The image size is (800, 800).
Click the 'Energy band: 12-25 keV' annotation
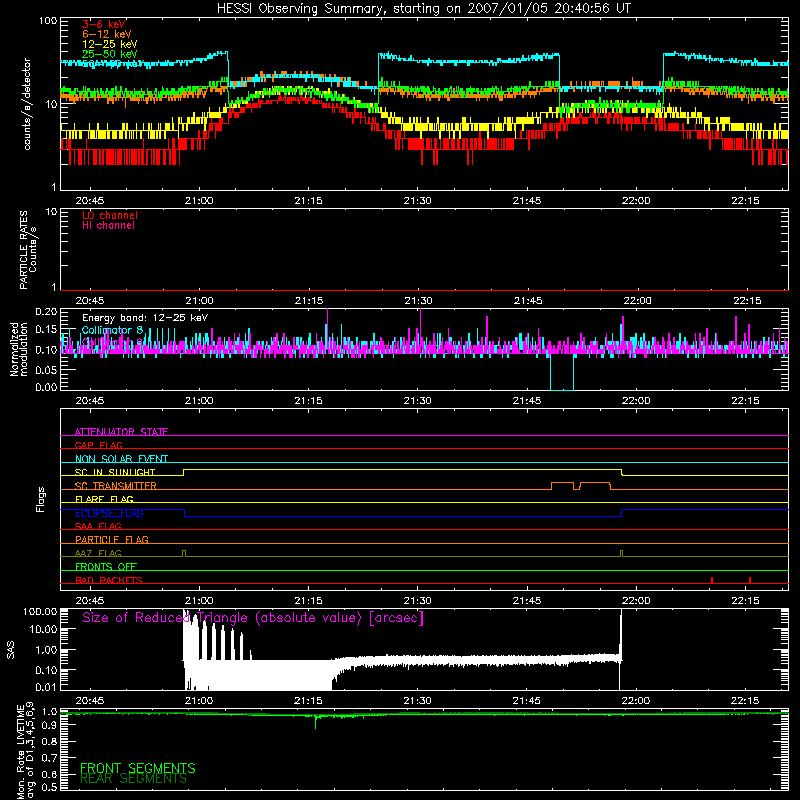(x=145, y=318)
